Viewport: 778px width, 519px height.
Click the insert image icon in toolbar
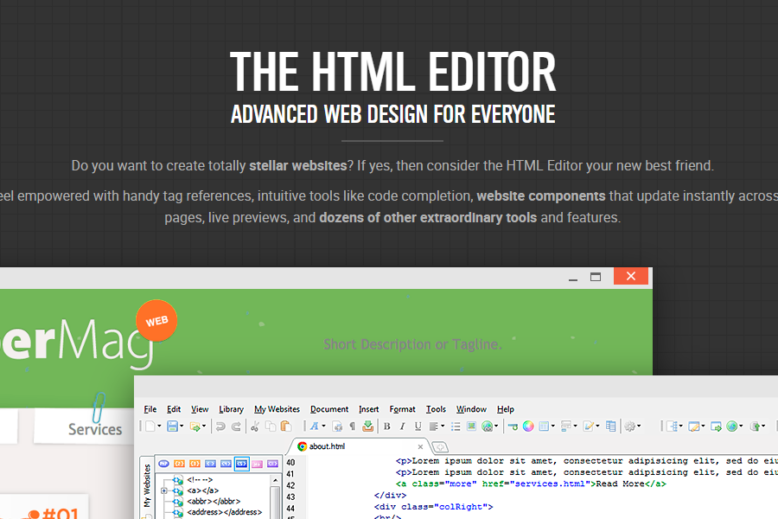point(471,426)
